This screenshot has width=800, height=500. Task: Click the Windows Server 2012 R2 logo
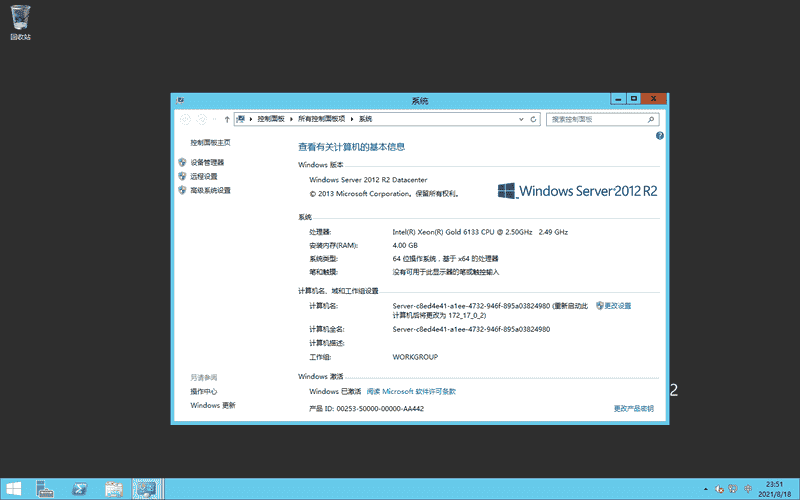tap(578, 191)
